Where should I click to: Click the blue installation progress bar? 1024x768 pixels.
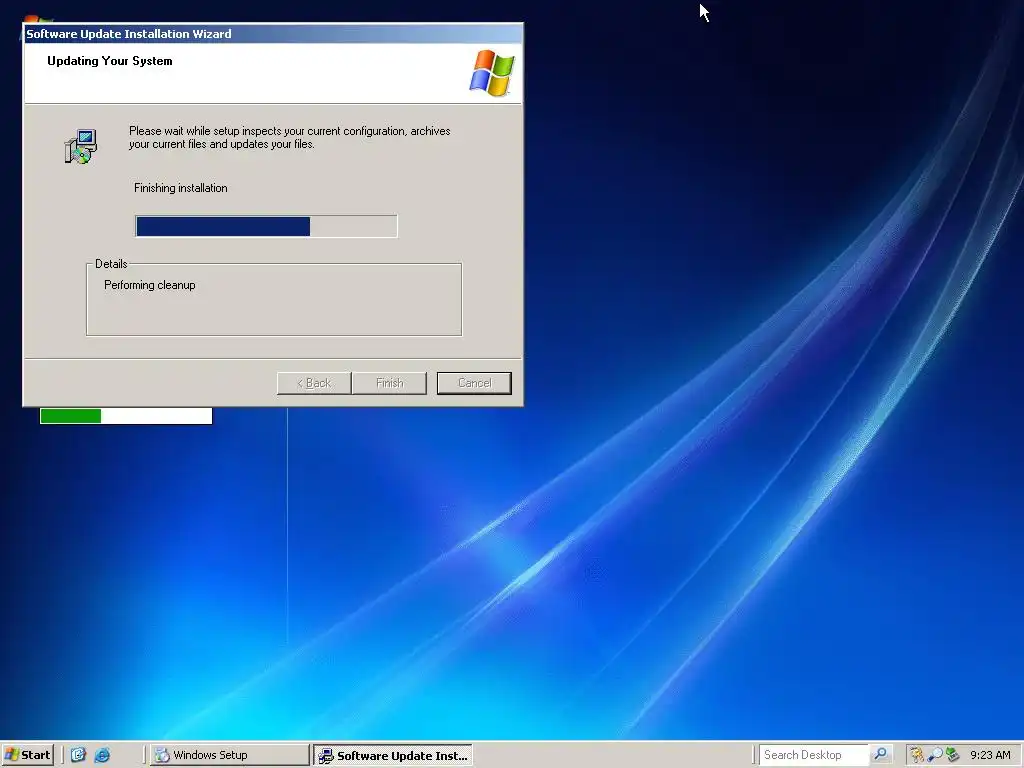coord(266,226)
